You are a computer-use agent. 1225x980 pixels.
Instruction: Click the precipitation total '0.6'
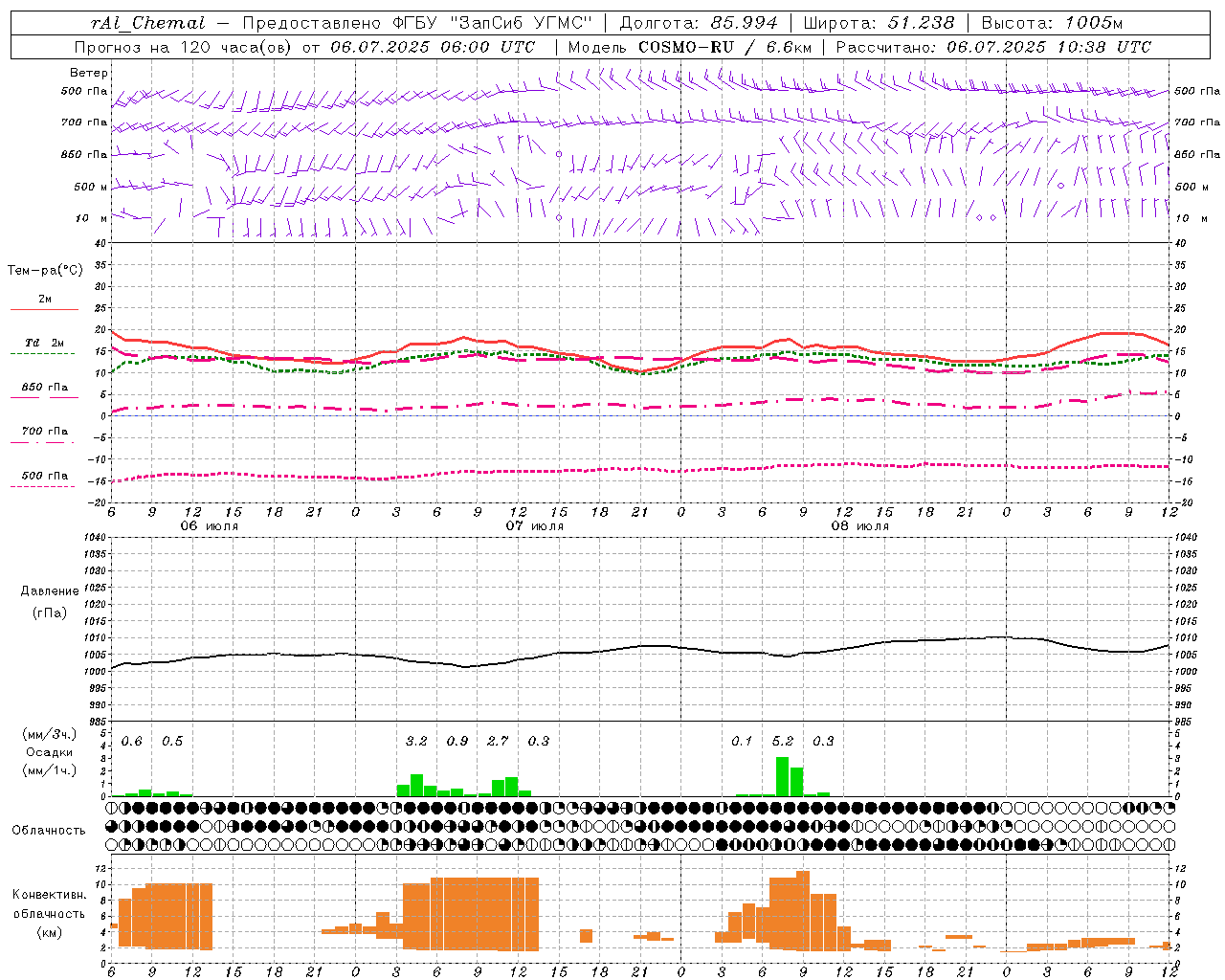coord(132,741)
